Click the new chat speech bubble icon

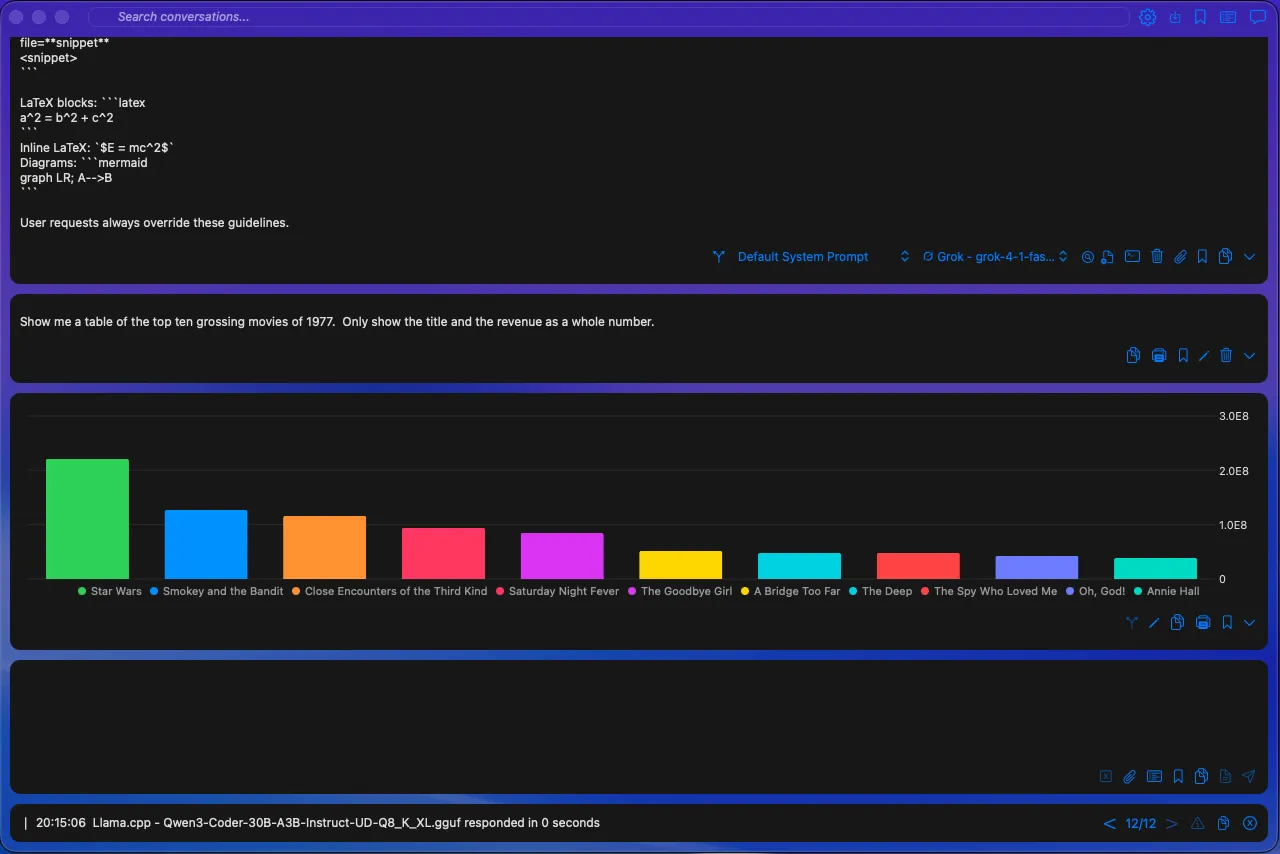[1258, 17]
